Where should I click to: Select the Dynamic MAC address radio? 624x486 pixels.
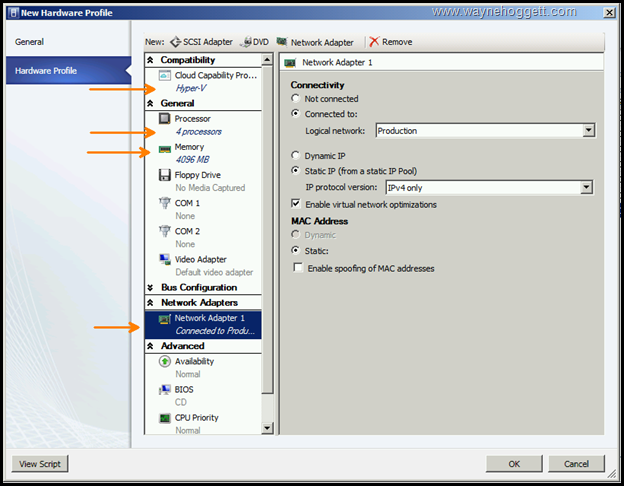[x=295, y=234]
